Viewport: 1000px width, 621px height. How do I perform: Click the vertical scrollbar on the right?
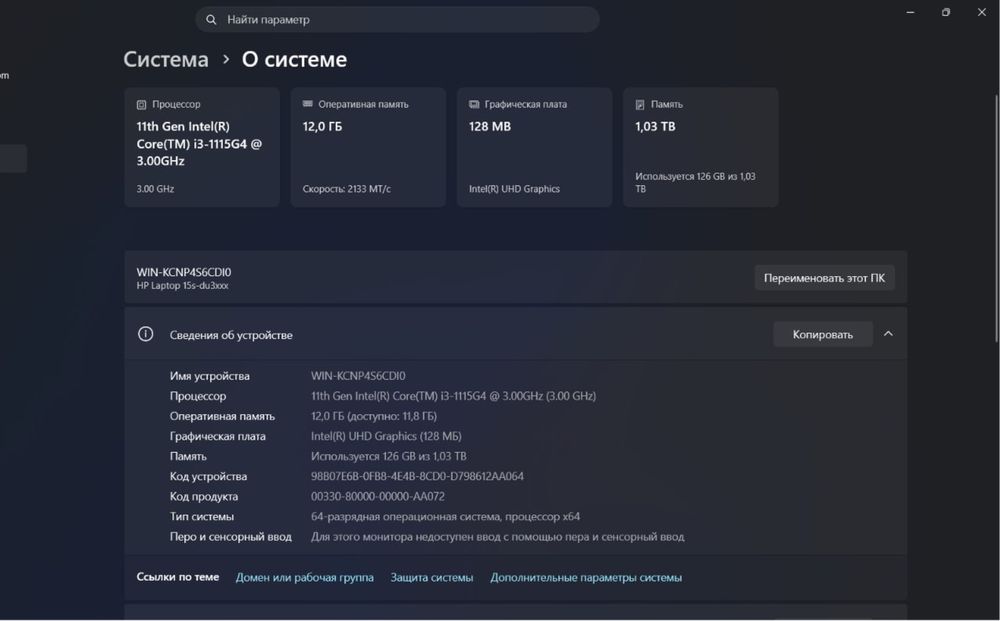coord(996,220)
